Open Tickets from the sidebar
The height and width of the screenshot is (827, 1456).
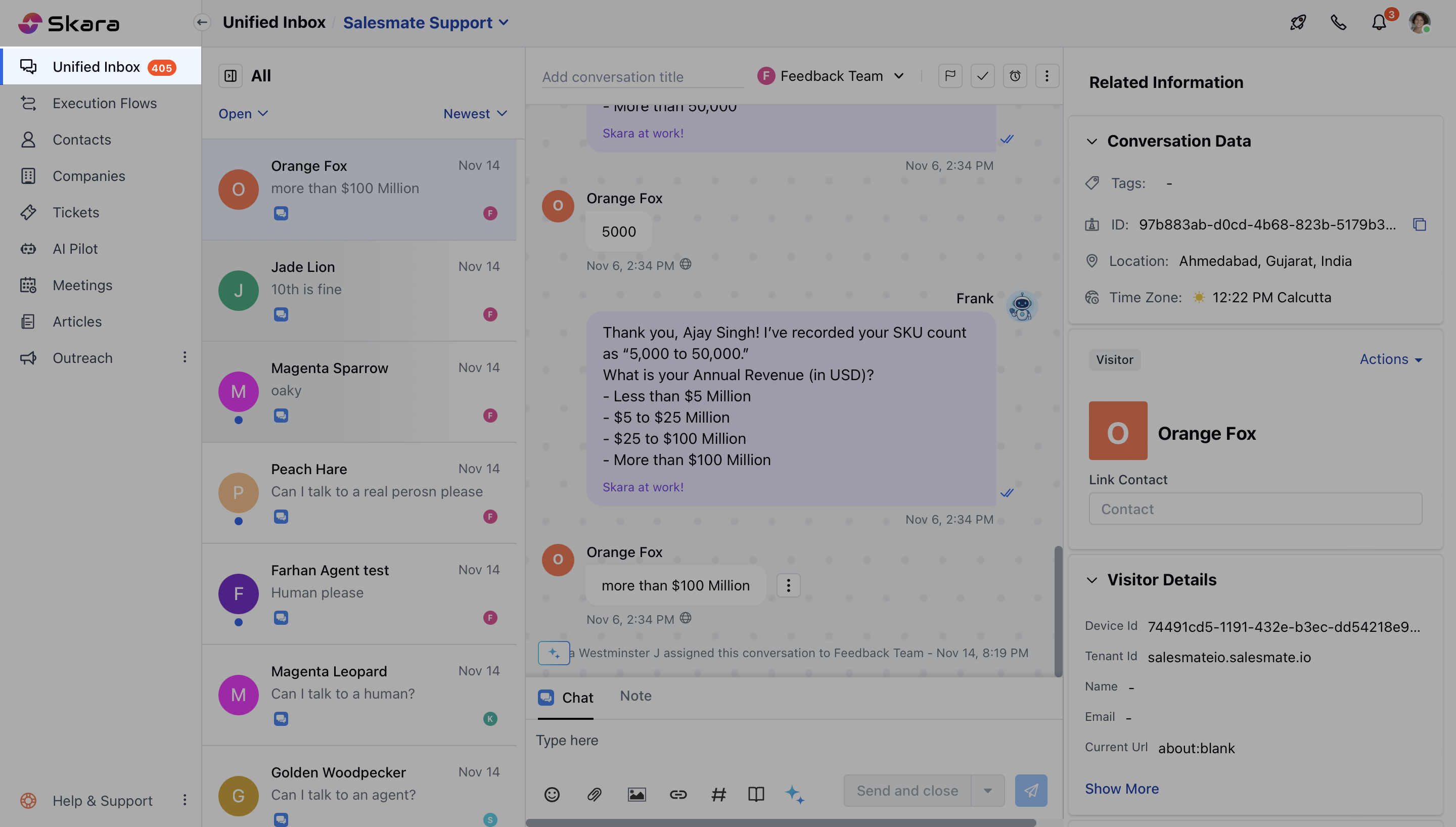pyautogui.click(x=75, y=212)
